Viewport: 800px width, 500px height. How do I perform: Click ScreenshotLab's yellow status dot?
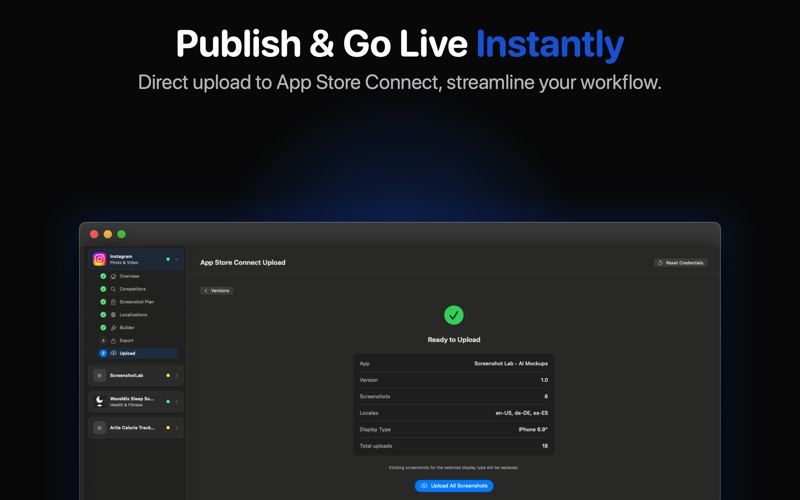(x=168, y=376)
